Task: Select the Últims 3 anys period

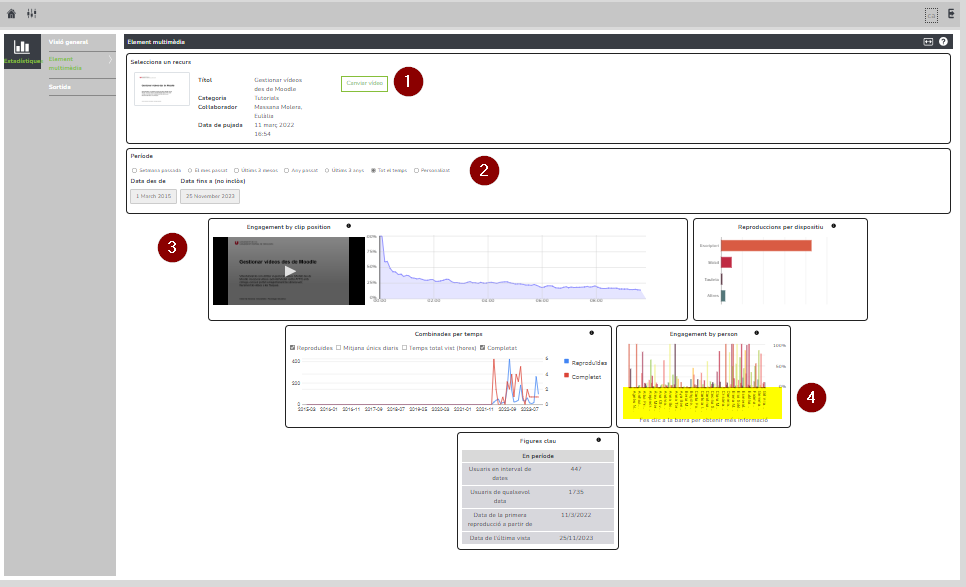Action: [327, 171]
